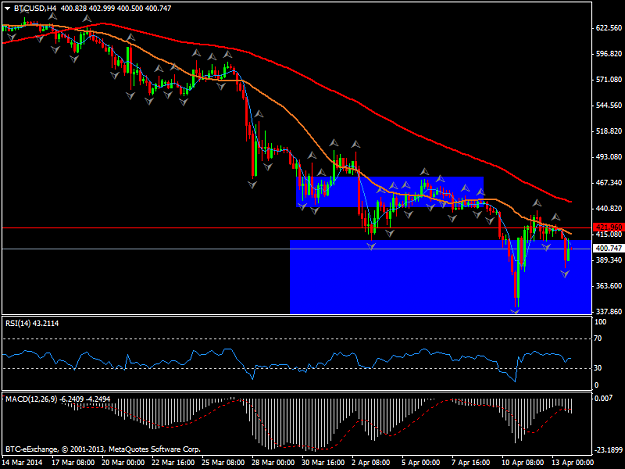Click the BTCUSD,H4 symbol title text
The height and width of the screenshot is (469, 625).
click(x=35, y=8)
